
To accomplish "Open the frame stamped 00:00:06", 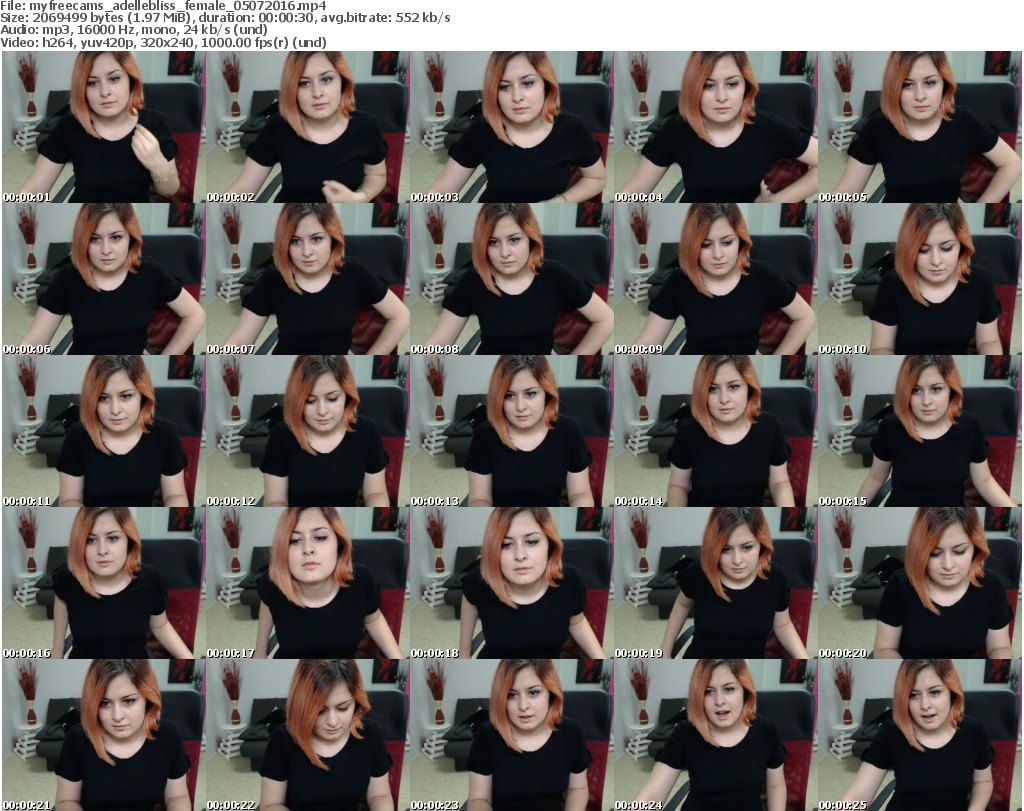I will click(x=103, y=279).
